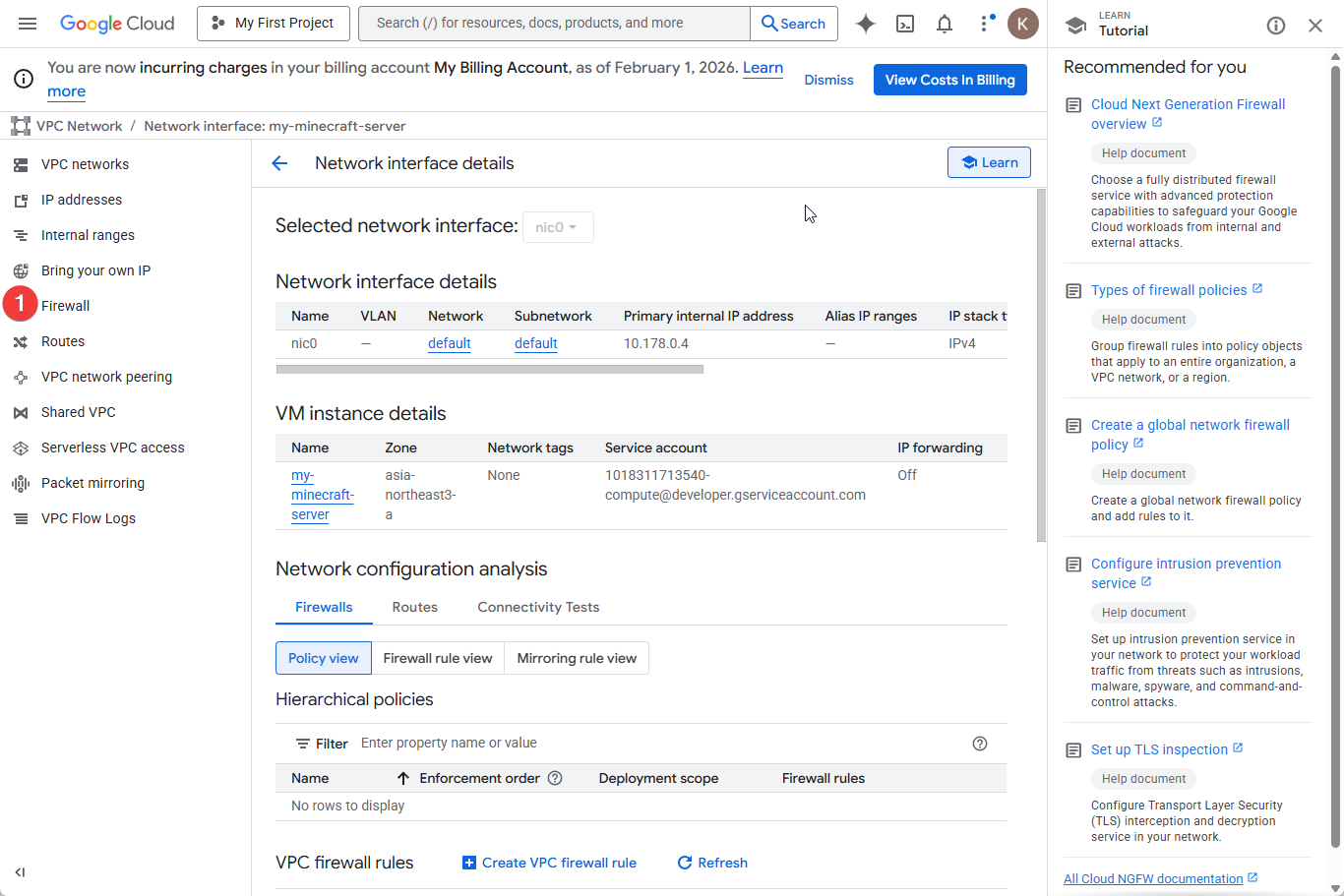This screenshot has width=1344, height=896.
Task: Select Policy view toggle
Action: [x=324, y=658]
